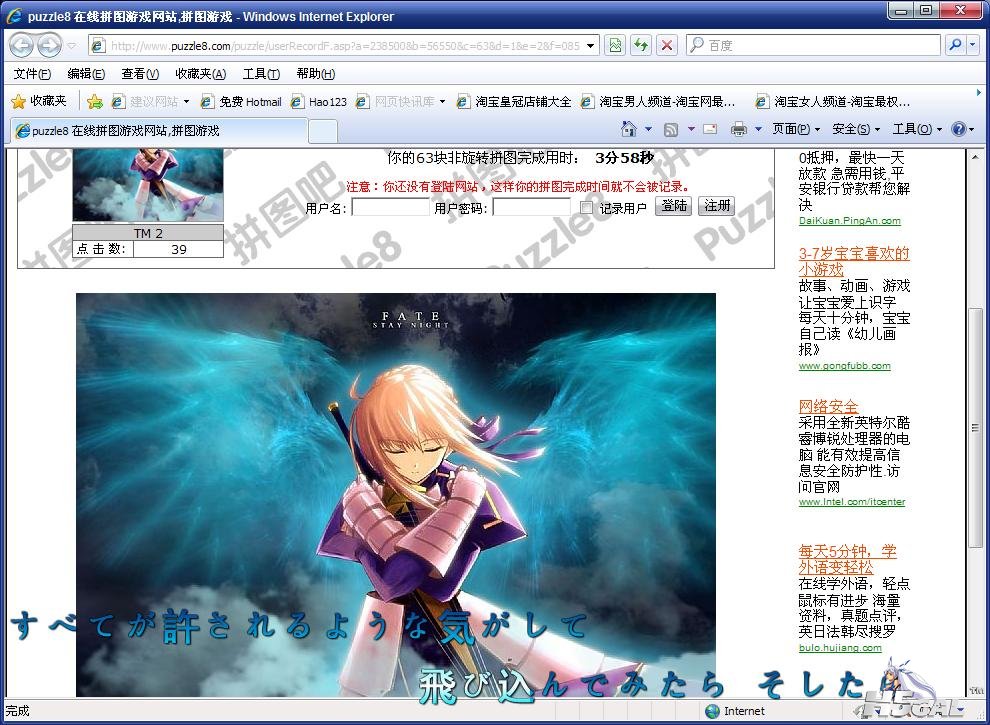
Task: Click the Read Mail envelope icon
Action: (710, 129)
